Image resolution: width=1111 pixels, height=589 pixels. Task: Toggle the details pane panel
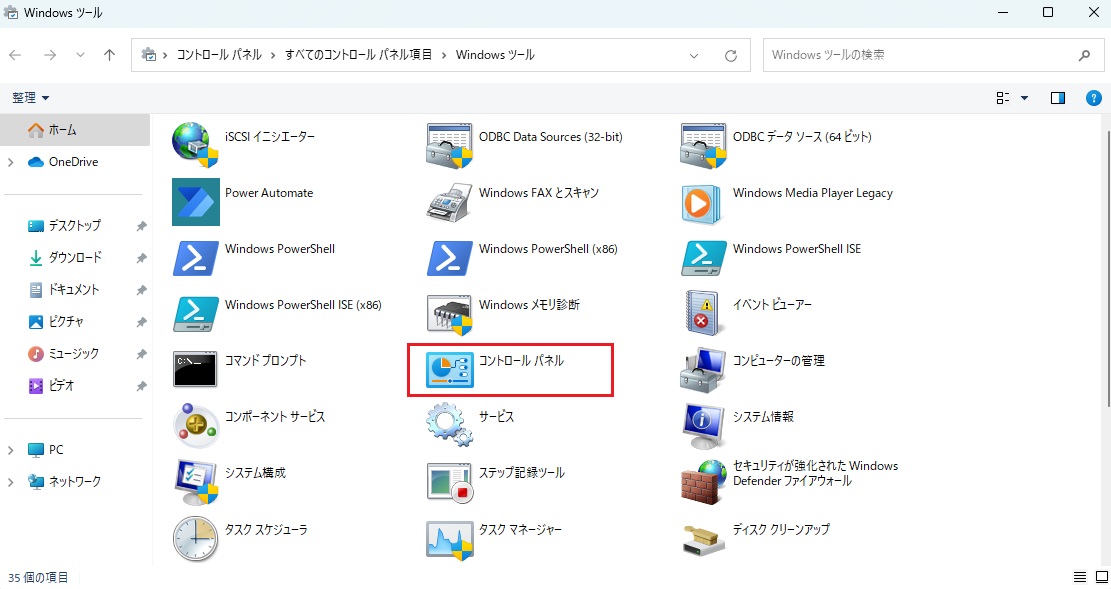tap(1057, 97)
